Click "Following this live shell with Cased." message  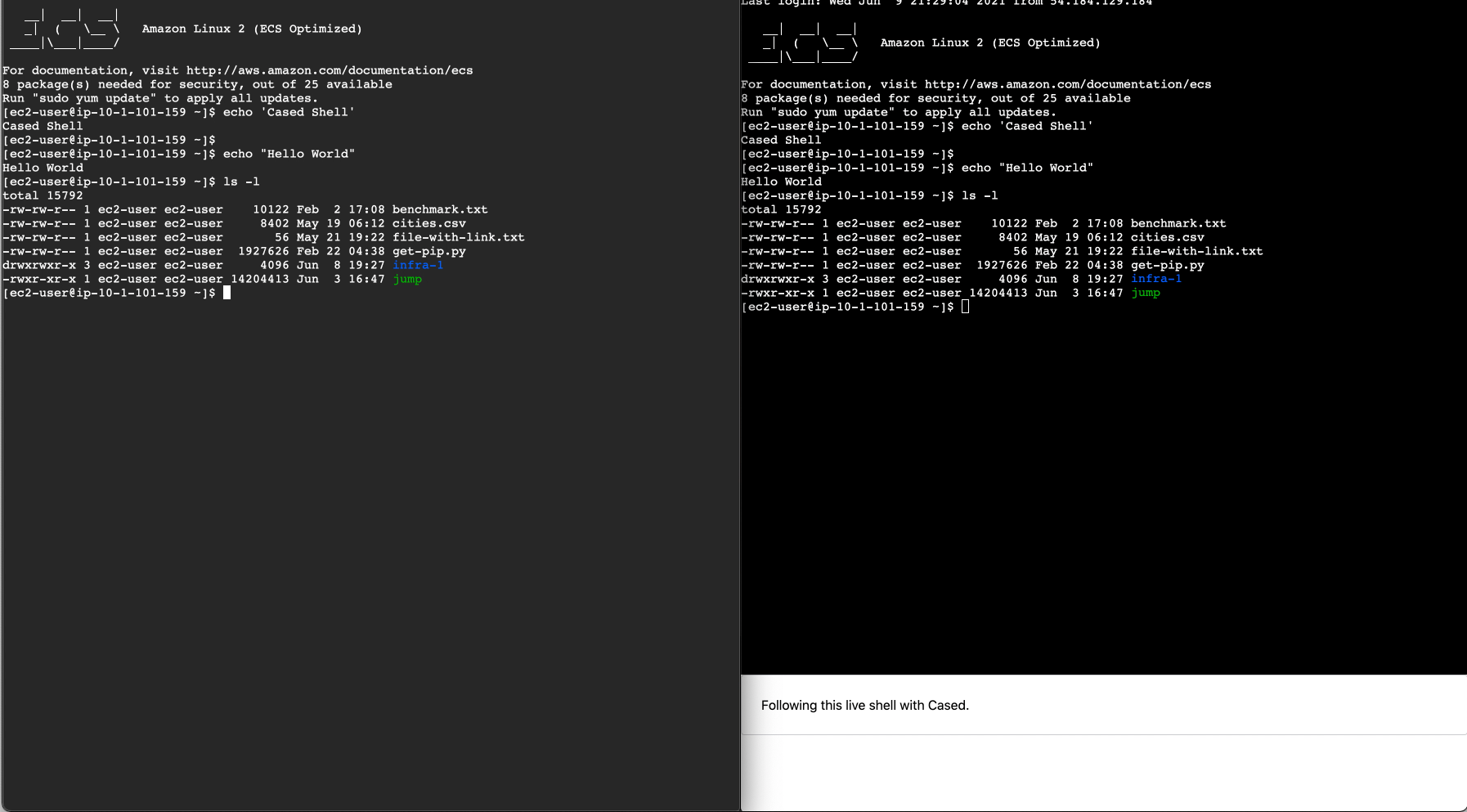pos(864,705)
